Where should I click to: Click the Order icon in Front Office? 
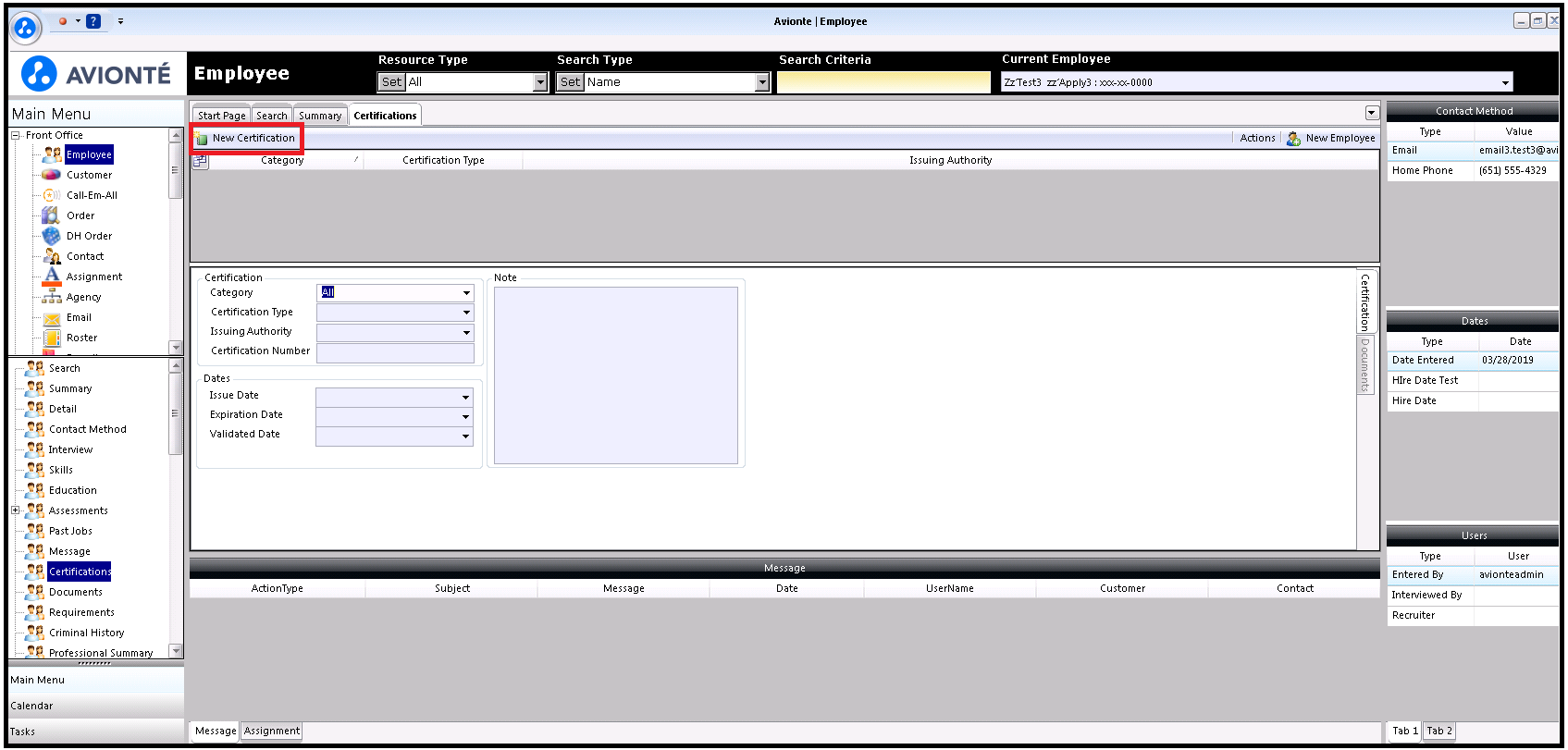coord(52,215)
